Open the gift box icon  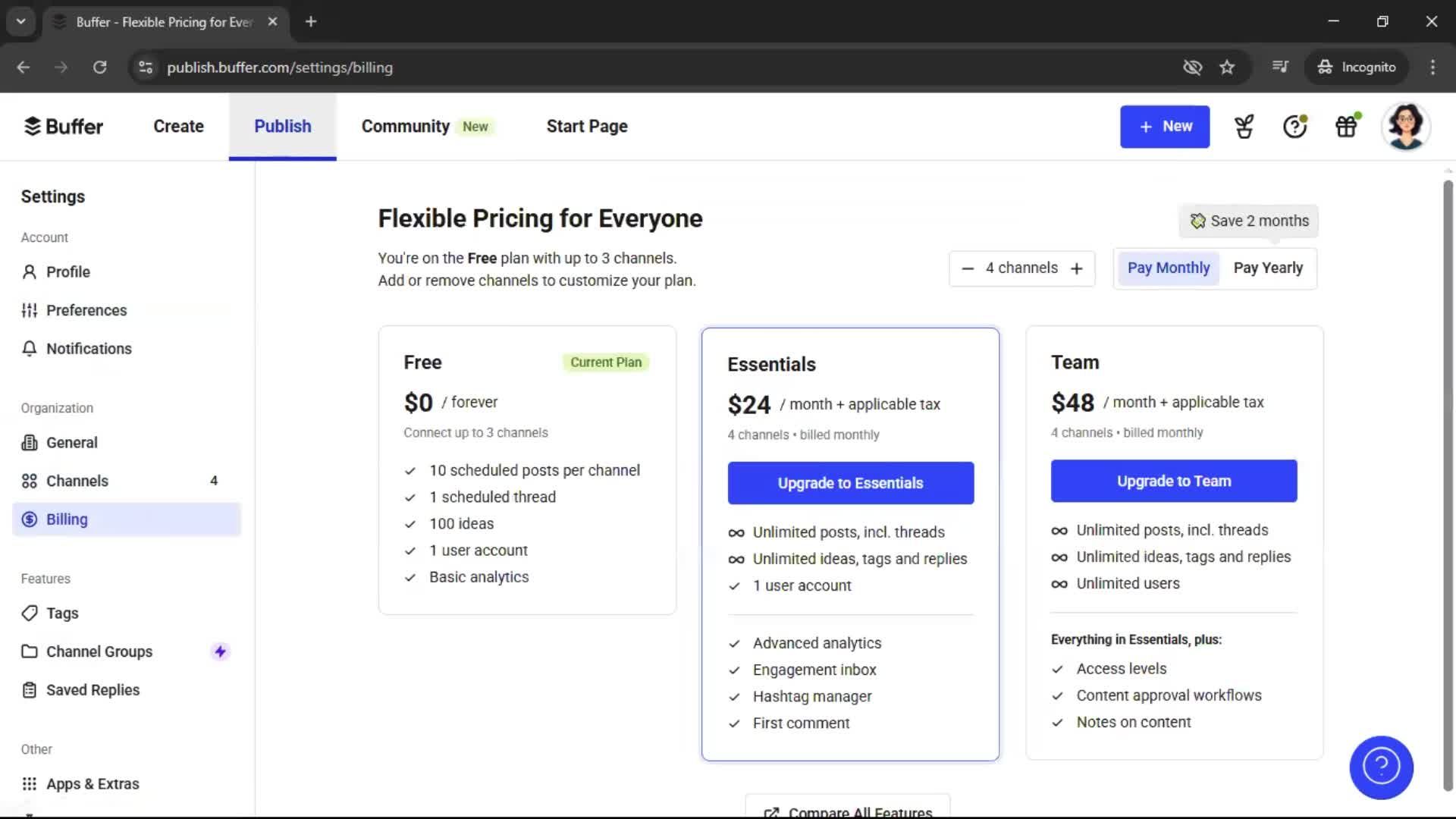[x=1346, y=127]
